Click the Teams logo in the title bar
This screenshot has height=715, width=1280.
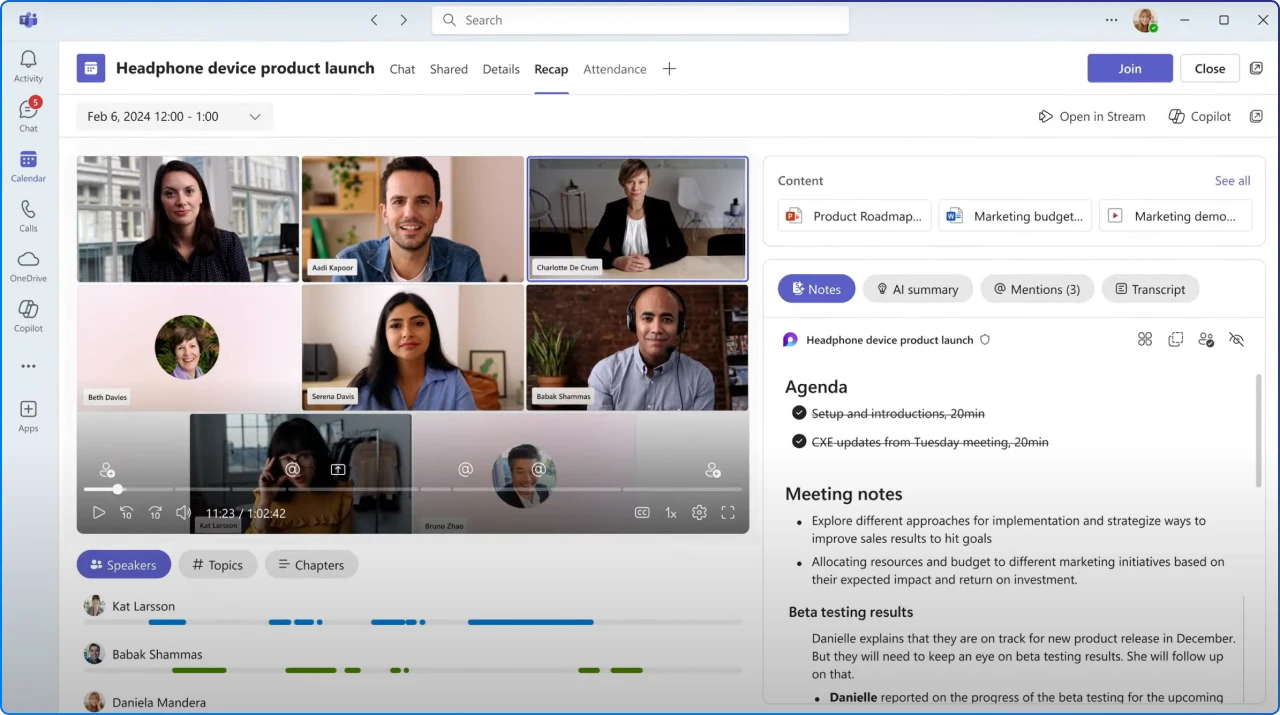point(28,20)
